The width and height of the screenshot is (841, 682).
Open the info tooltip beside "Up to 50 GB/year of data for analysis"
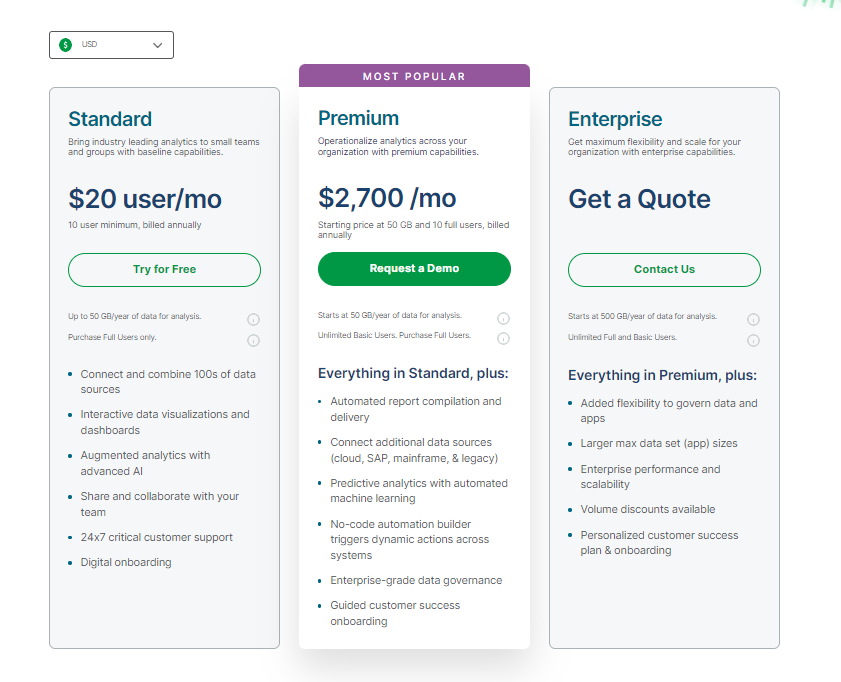[x=253, y=319]
